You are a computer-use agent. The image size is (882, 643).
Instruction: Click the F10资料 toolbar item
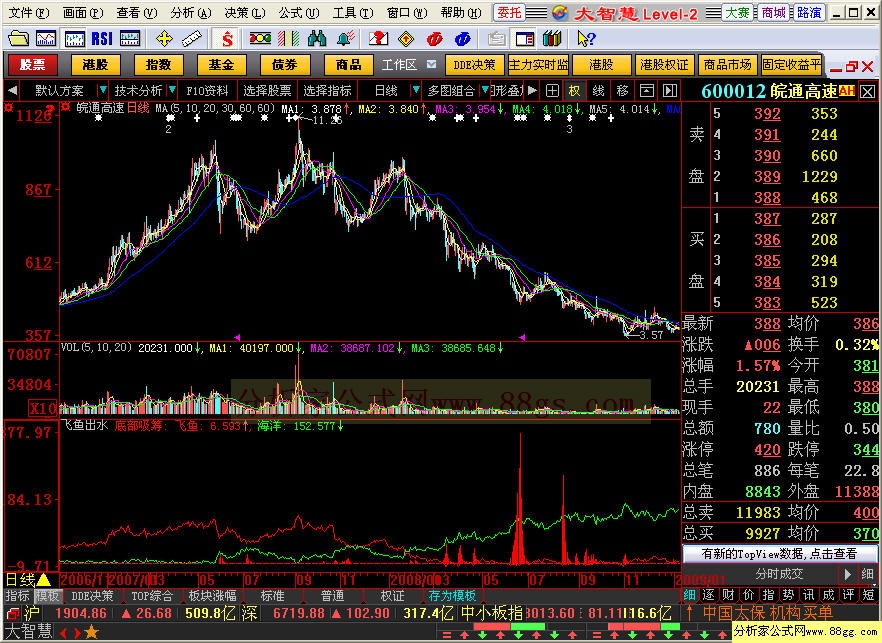(207, 90)
